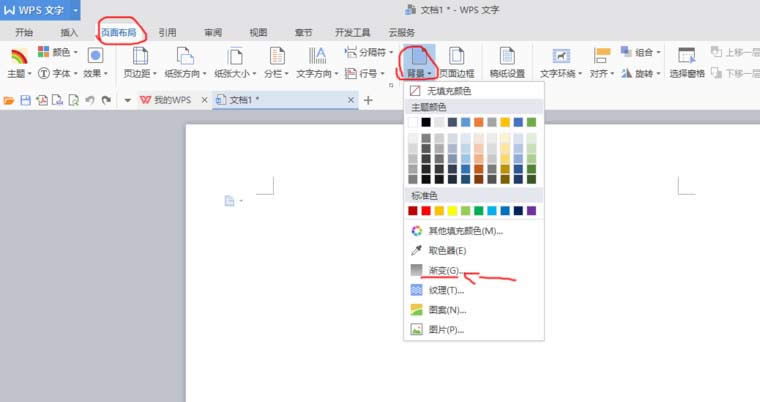The height and width of the screenshot is (402, 760).
Task: Open the 颜色 theme colors dropdown
Action: coord(58,52)
